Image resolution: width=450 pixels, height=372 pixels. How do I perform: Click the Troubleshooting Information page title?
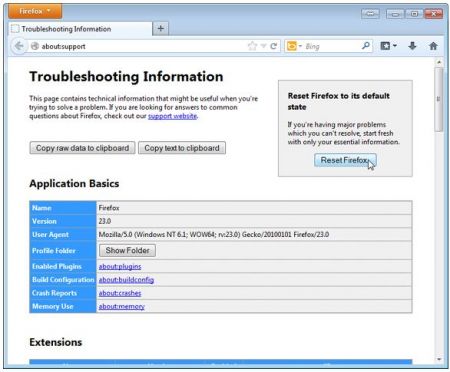pos(126,77)
